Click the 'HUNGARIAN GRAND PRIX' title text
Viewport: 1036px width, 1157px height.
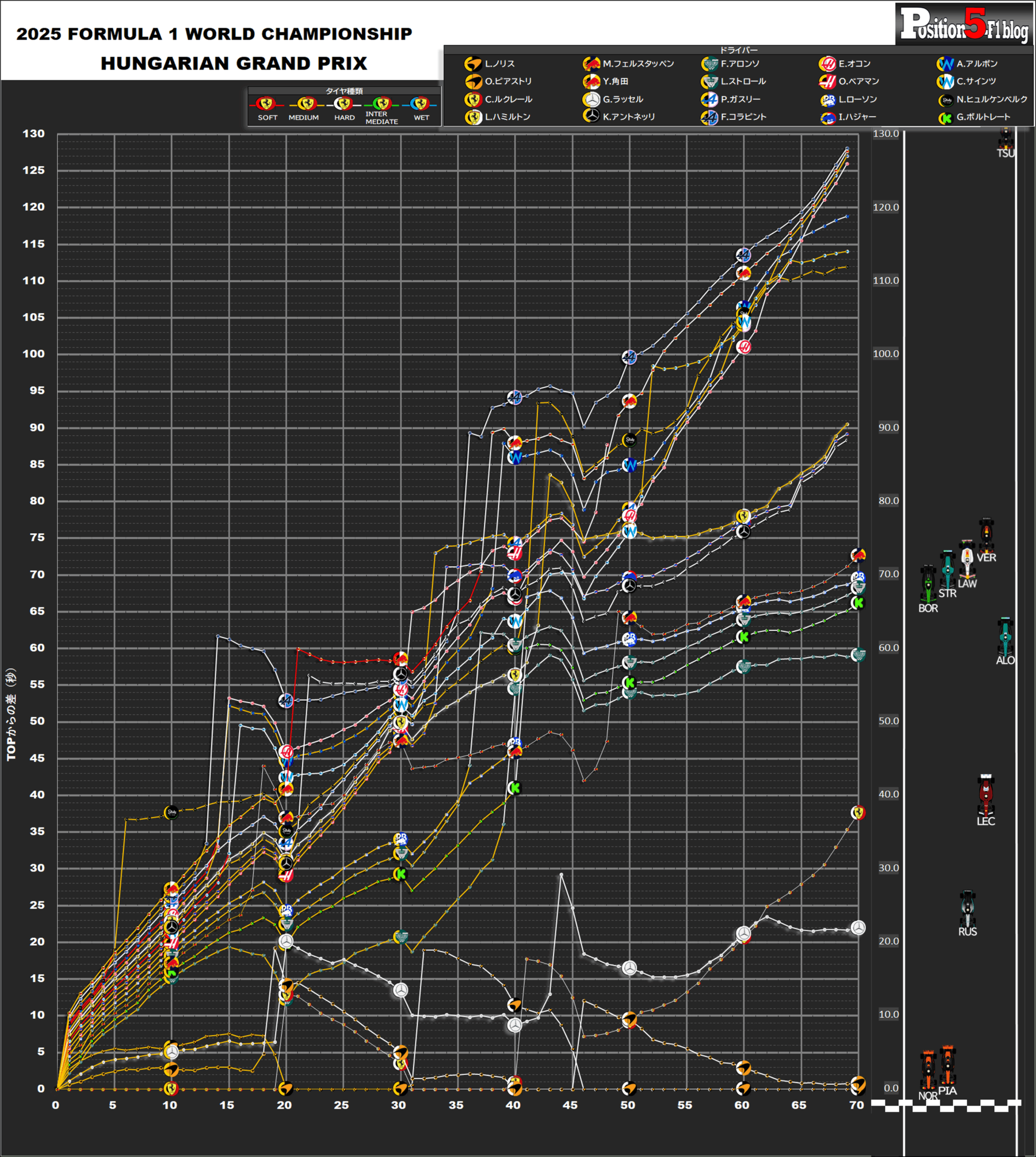234,63
